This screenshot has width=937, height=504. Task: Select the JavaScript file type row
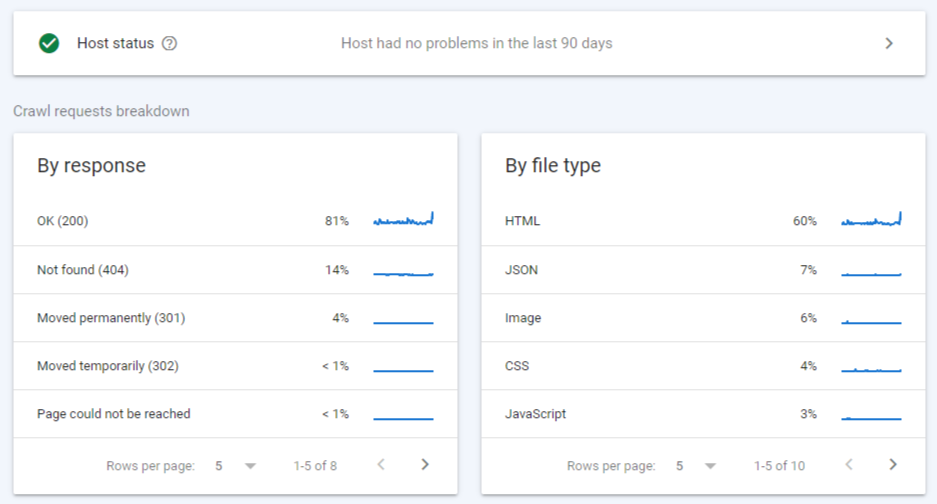click(538, 414)
